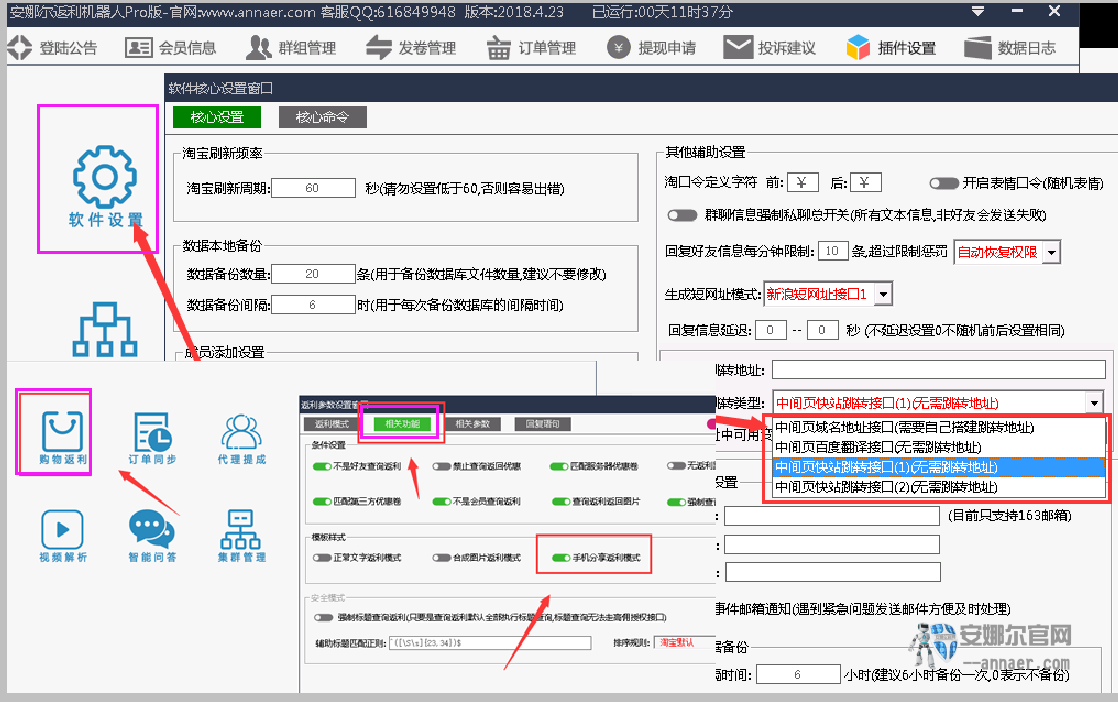Click the 数据备份数量 field showing 20
Image resolution: width=1118 pixels, height=702 pixels.
[x=313, y=274]
